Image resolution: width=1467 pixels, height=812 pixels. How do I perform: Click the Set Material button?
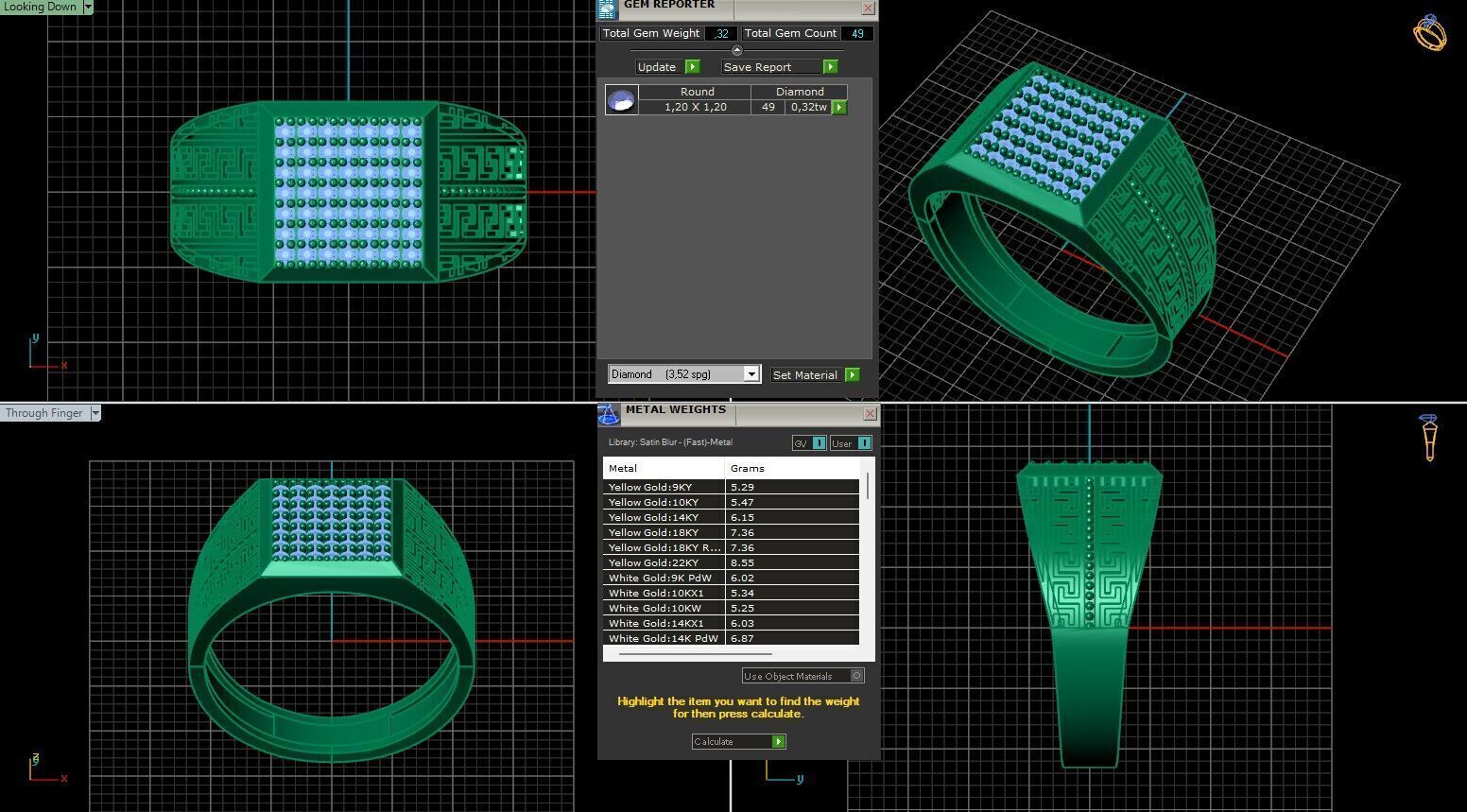coord(815,375)
